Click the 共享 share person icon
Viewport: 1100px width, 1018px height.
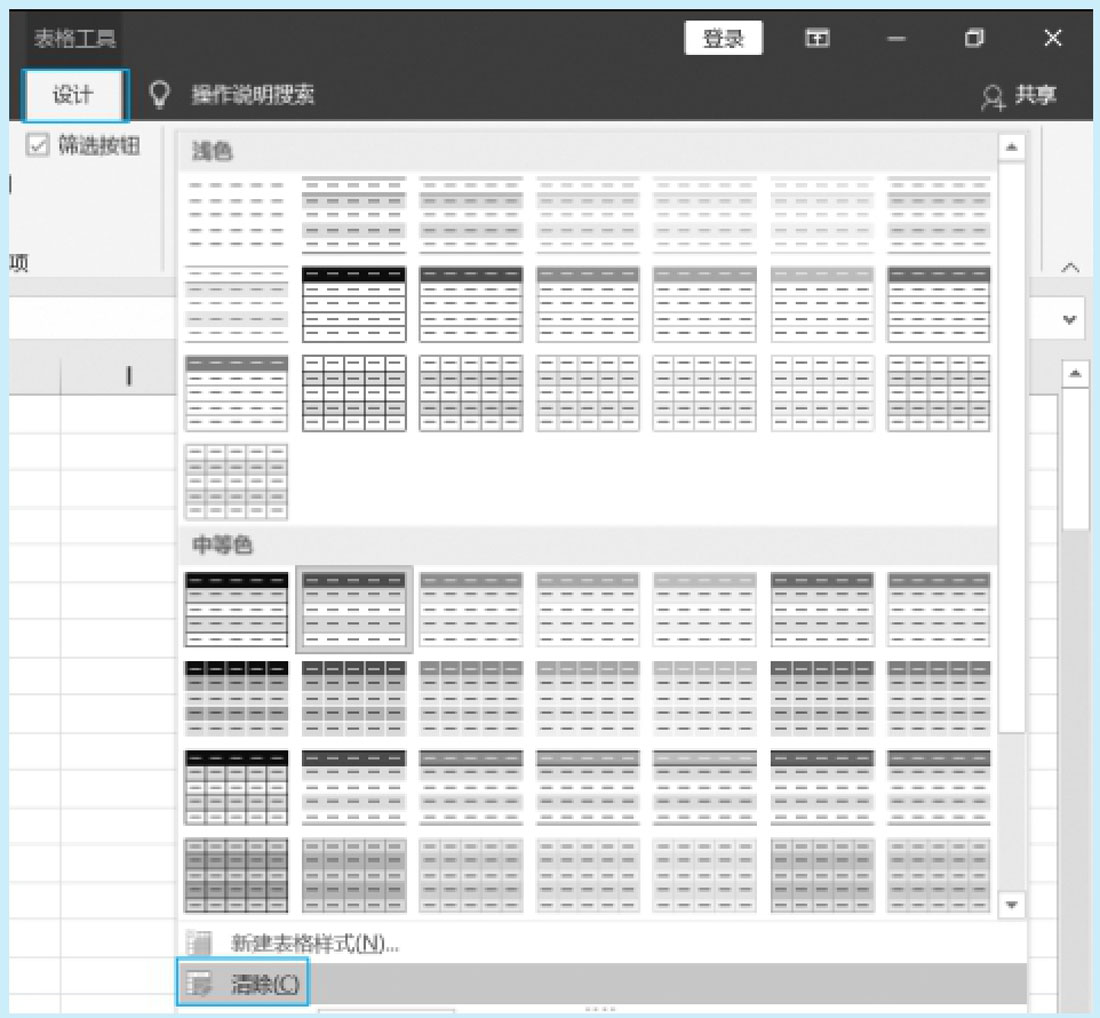[x=992, y=96]
